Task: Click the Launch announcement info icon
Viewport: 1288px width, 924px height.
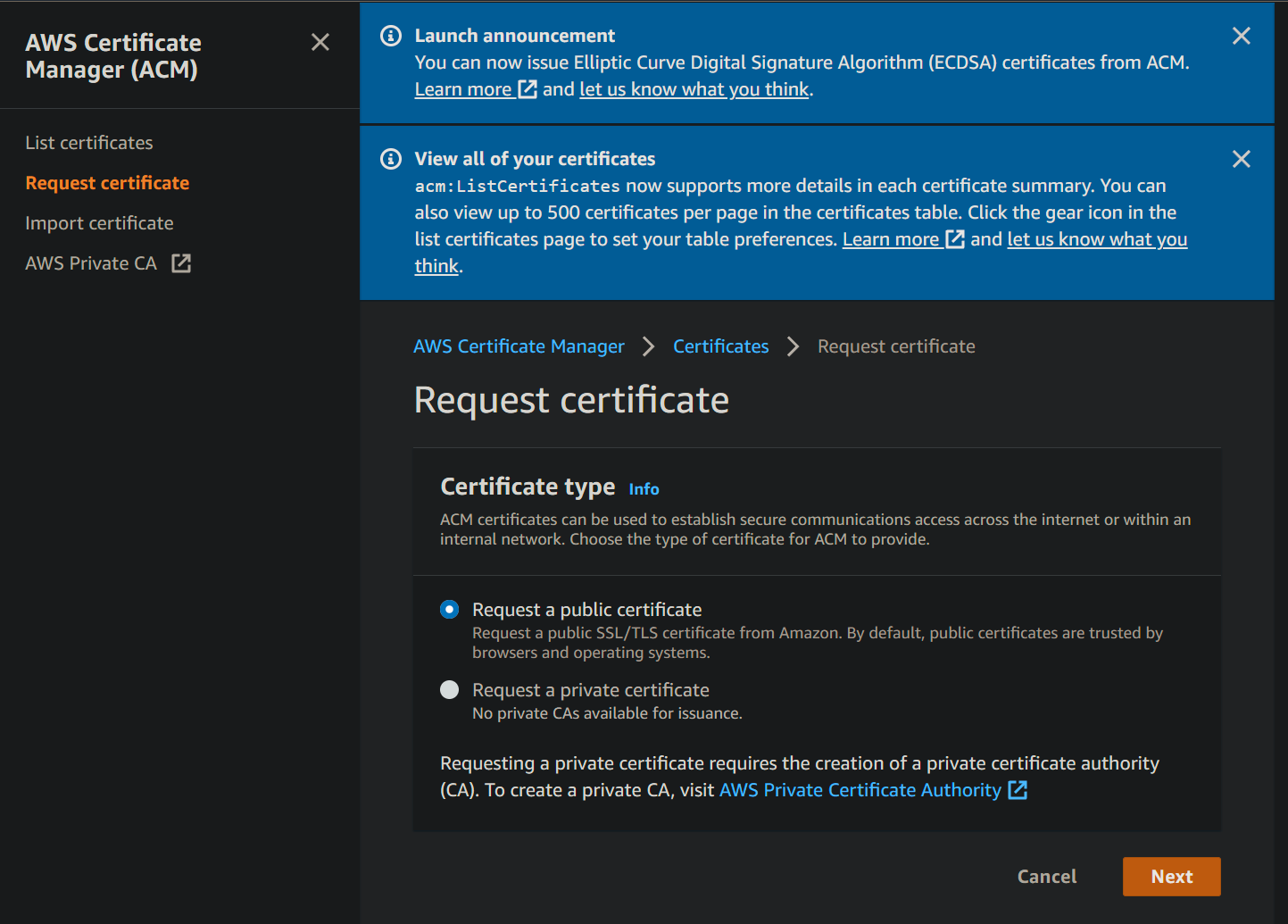Action: point(391,36)
